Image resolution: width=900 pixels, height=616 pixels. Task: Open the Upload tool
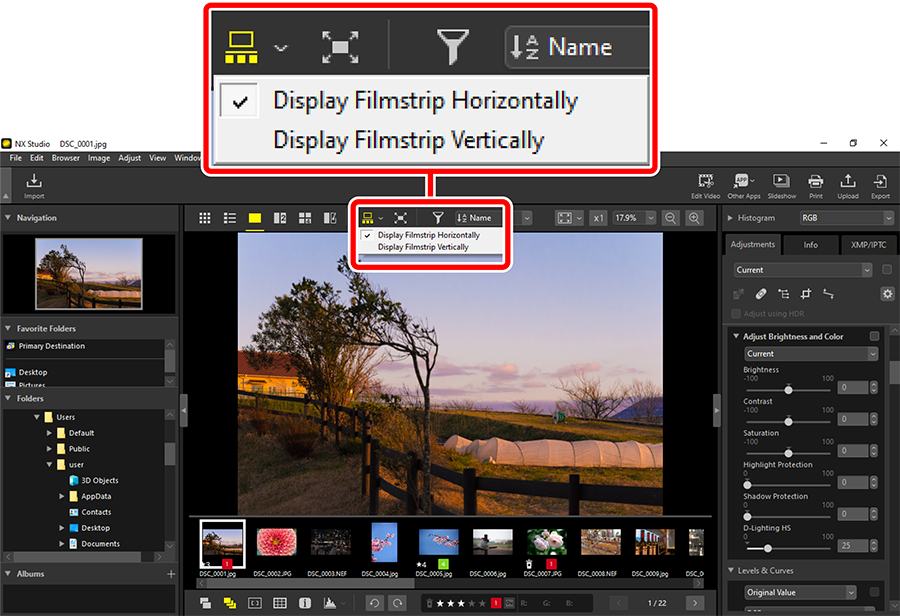(x=848, y=186)
